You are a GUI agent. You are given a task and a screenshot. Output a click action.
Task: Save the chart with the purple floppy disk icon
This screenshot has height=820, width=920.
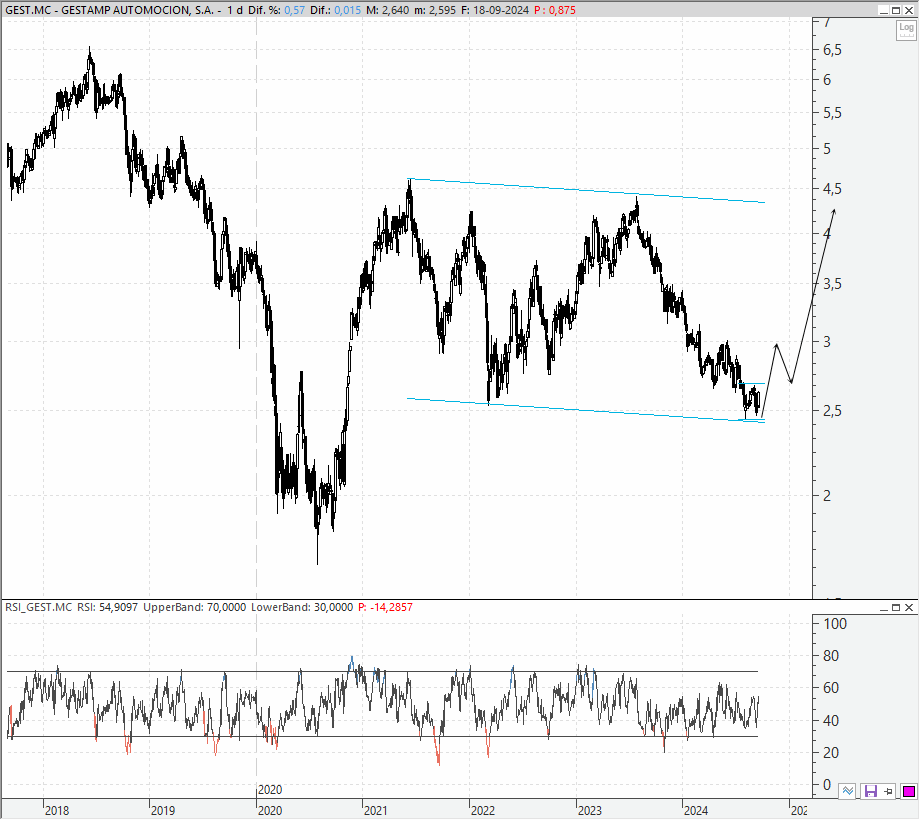(871, 791)
